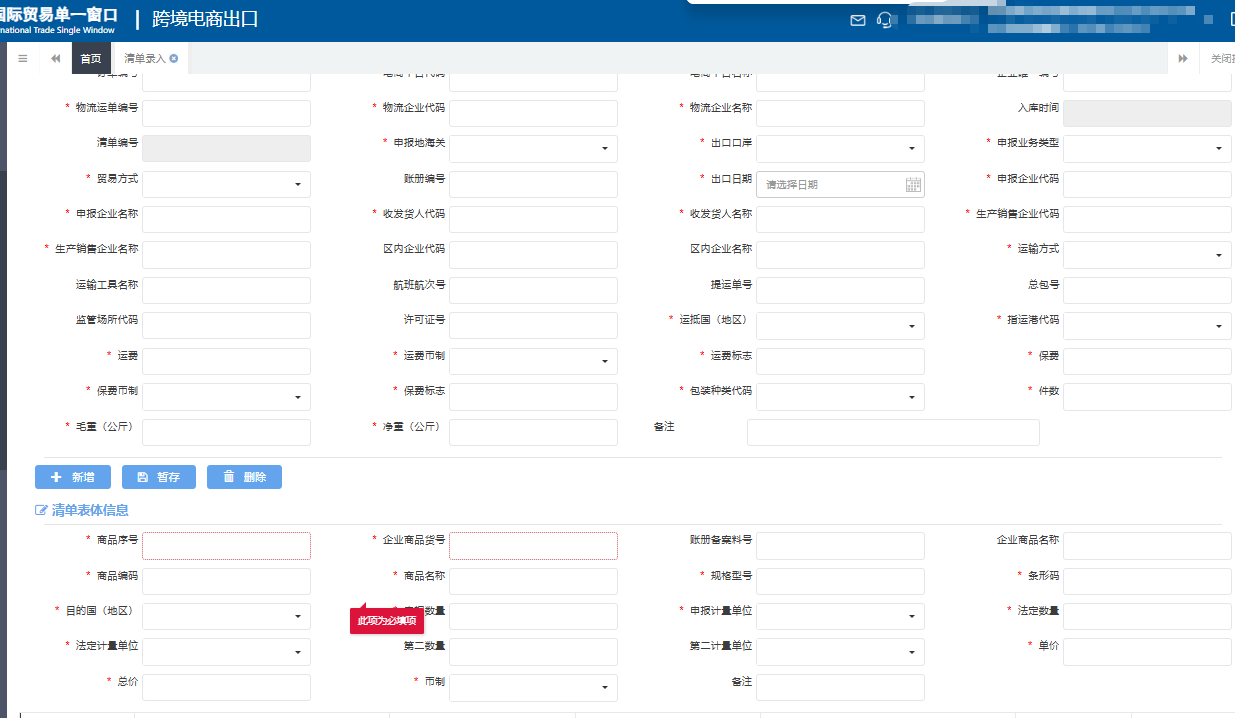Click the mail envelope icon in header
The height and width of the screenshot is (718, 1235).
857,20
